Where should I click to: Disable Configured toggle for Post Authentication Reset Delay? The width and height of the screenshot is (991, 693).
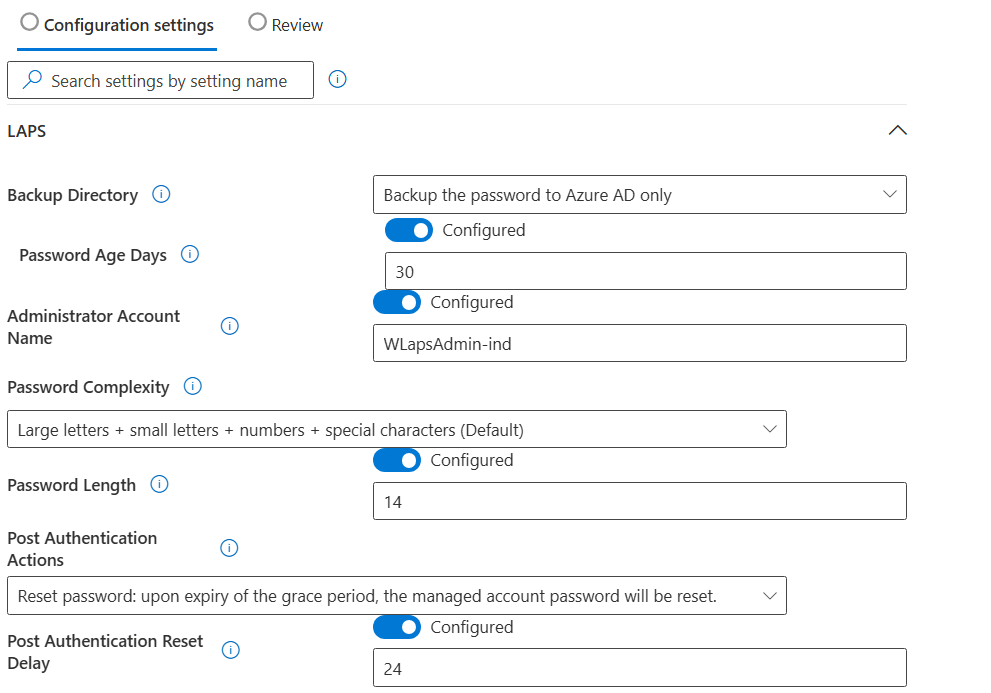397,627
